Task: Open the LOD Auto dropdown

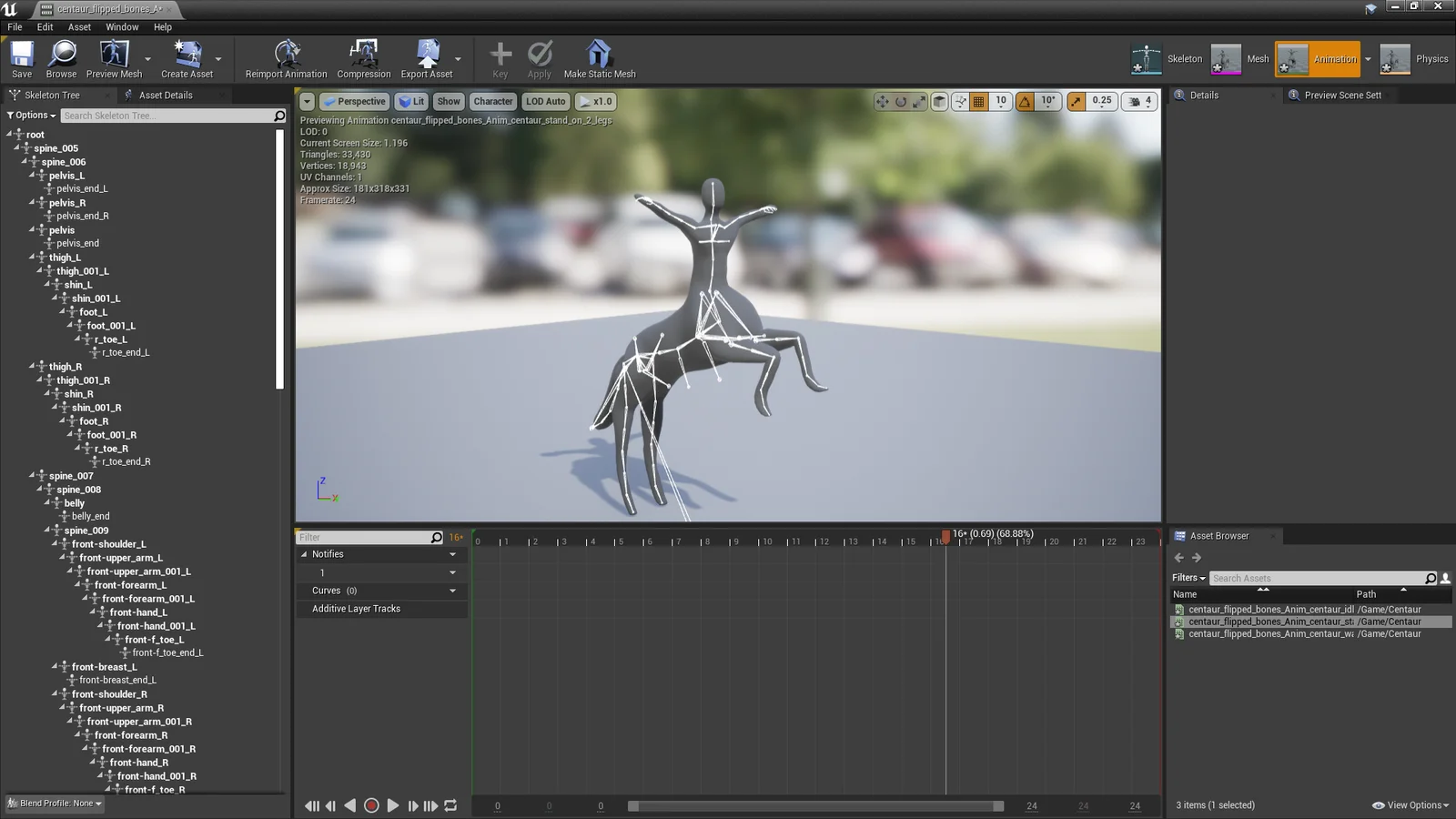Action: point(544,101)
